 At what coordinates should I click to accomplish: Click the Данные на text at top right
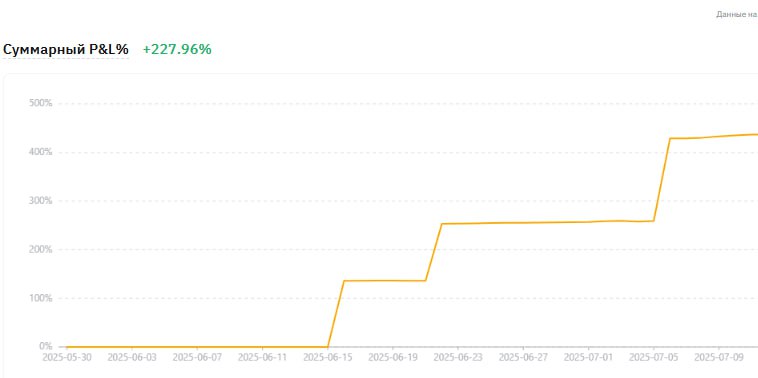[737, 15]
